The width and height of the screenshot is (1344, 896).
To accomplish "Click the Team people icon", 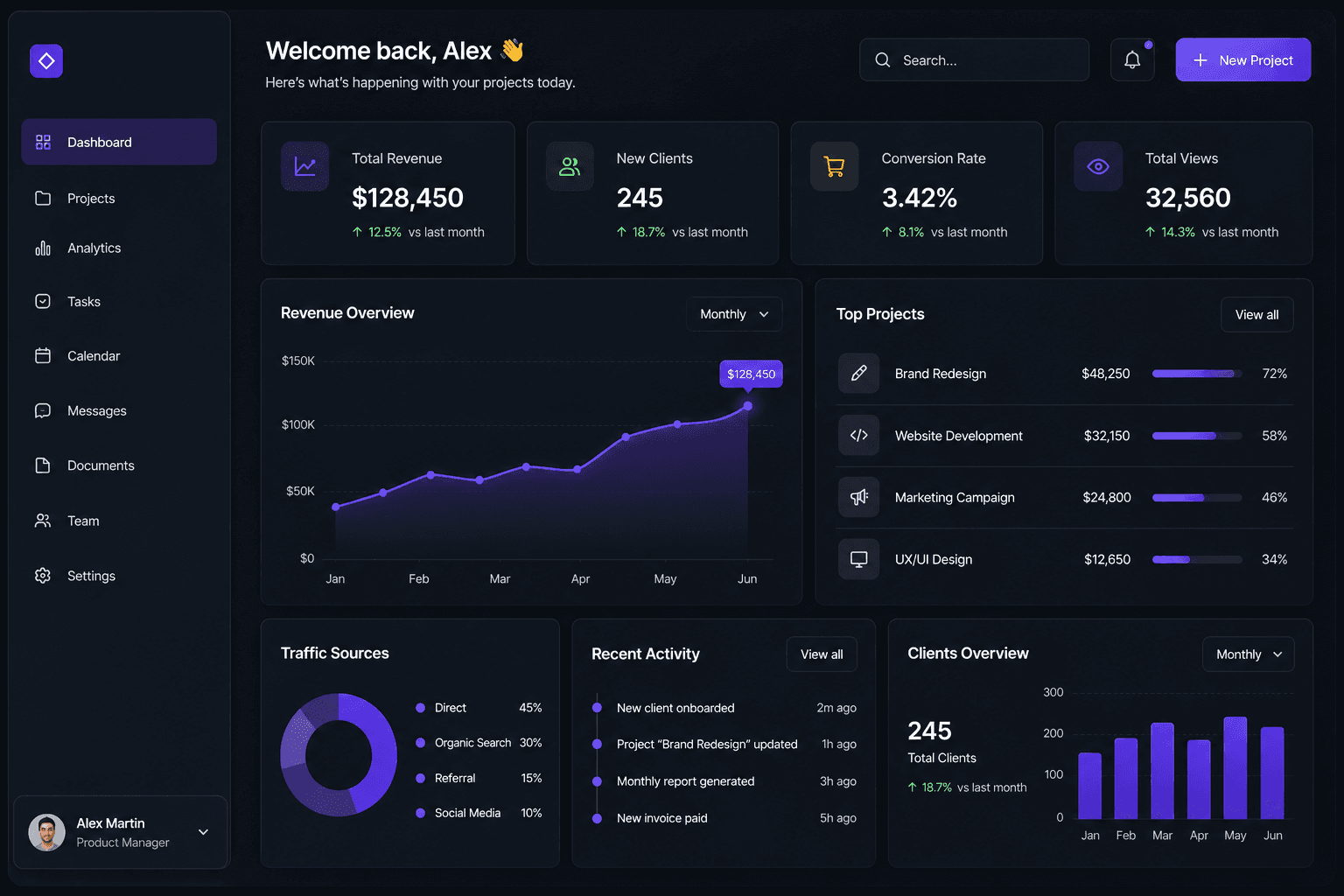I will [x=43, y=521].
